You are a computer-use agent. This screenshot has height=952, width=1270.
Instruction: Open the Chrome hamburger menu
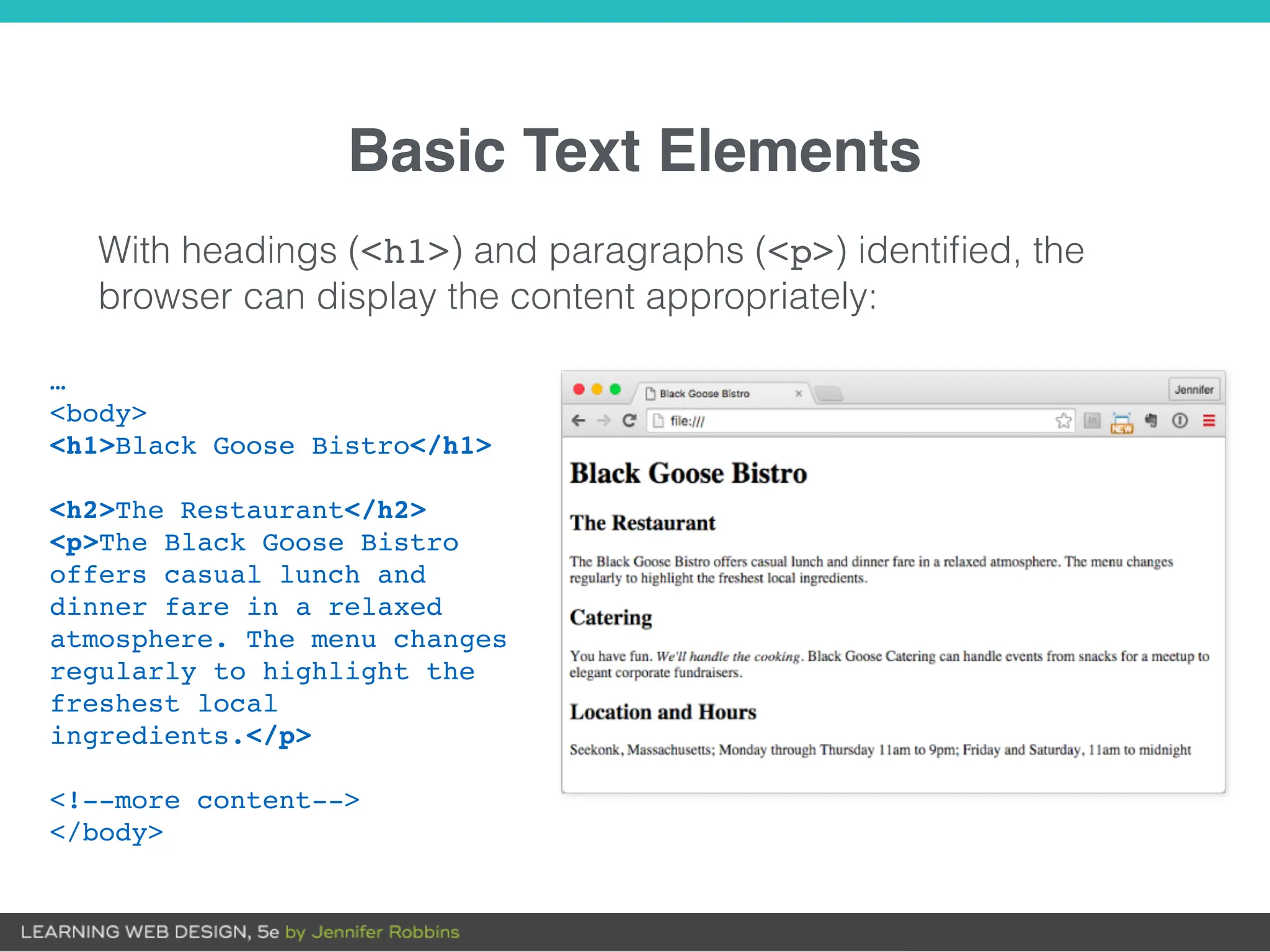(x=1209, y=421)
